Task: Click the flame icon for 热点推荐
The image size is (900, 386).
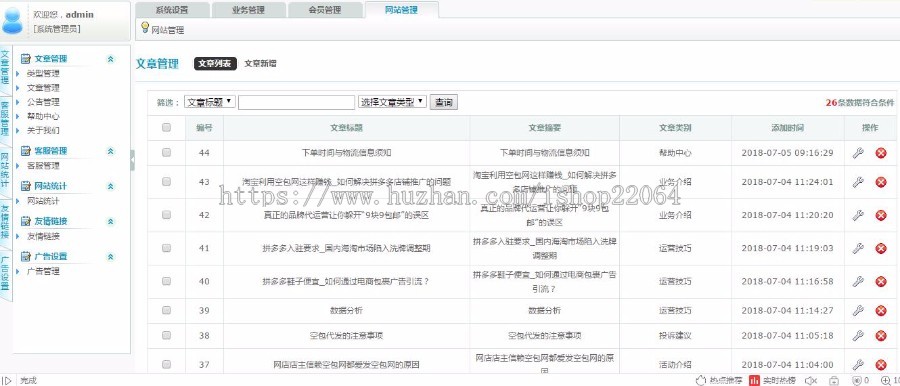Action: pos(700,380)
